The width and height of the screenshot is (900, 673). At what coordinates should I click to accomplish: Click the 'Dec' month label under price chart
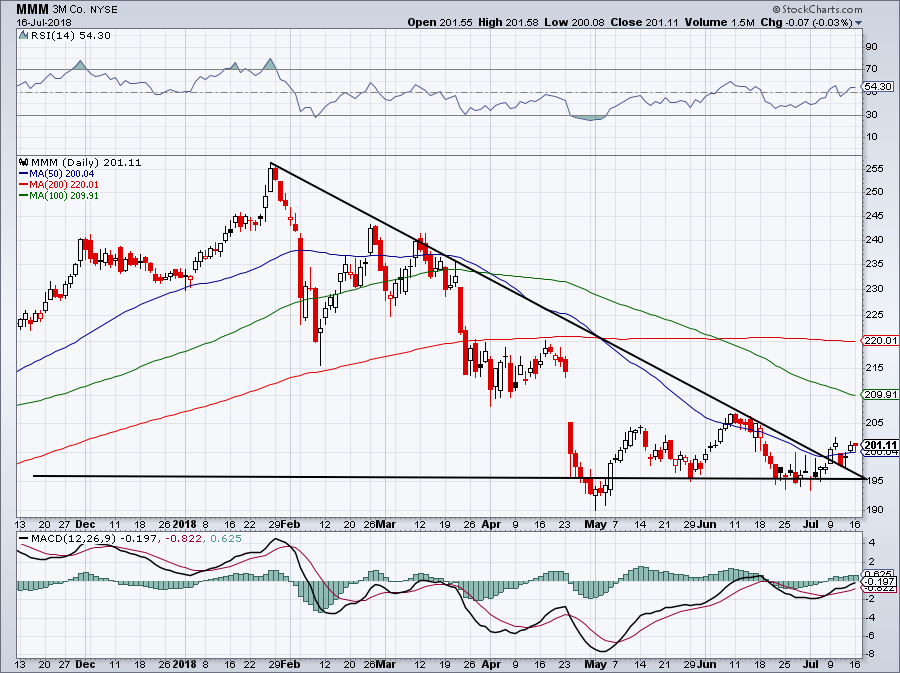pos(86,524)
